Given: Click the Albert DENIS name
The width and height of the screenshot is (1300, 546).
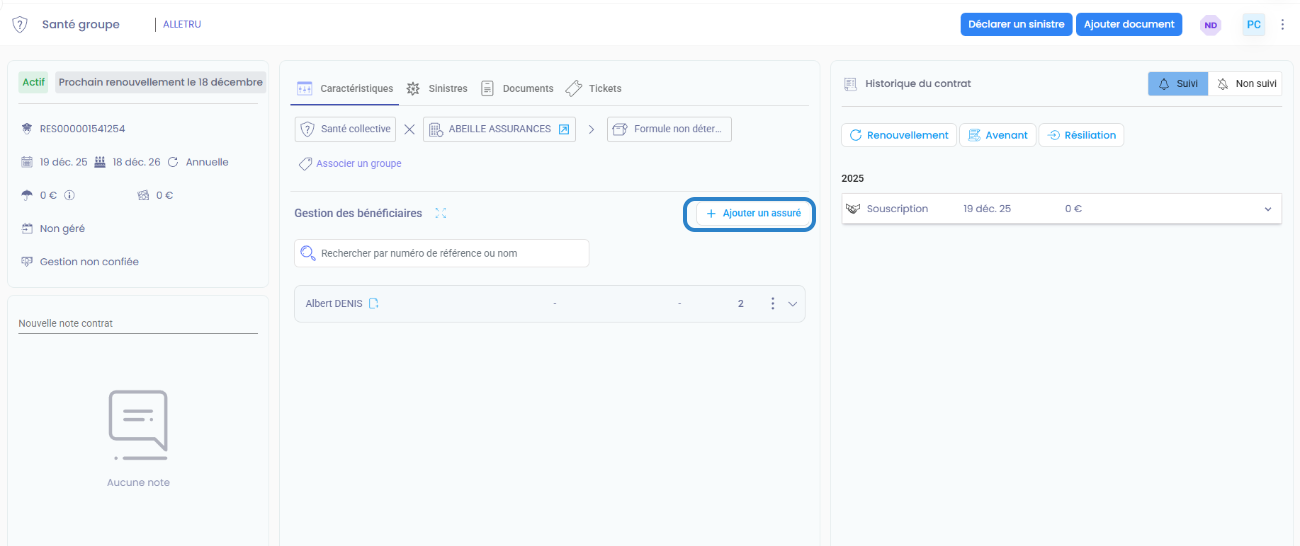Looking at the screenshot, I should (x=334, y=303).
